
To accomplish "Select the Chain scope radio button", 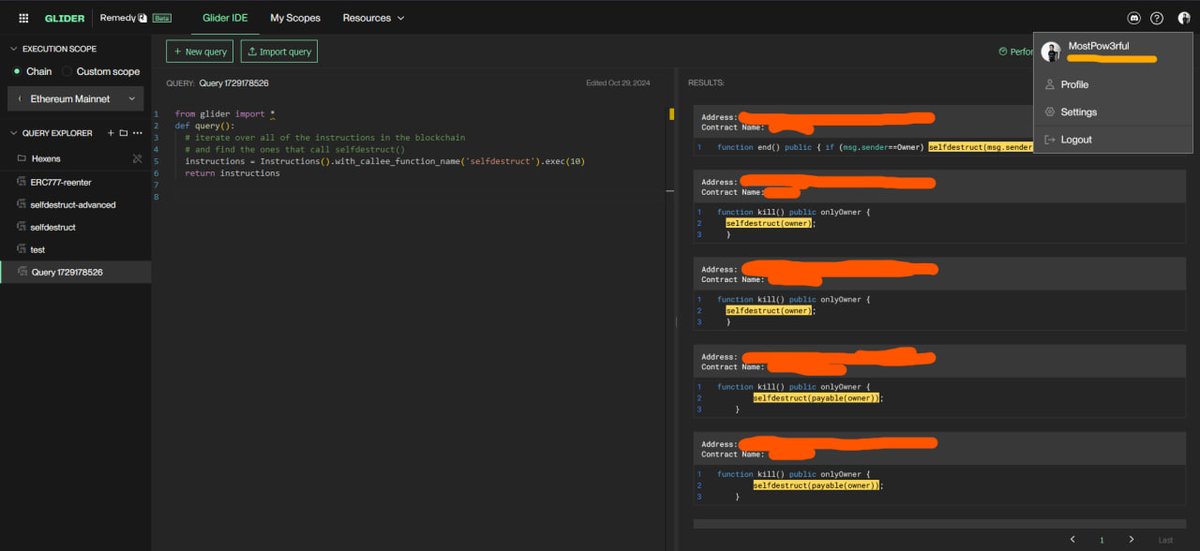I will click(17, 72).
